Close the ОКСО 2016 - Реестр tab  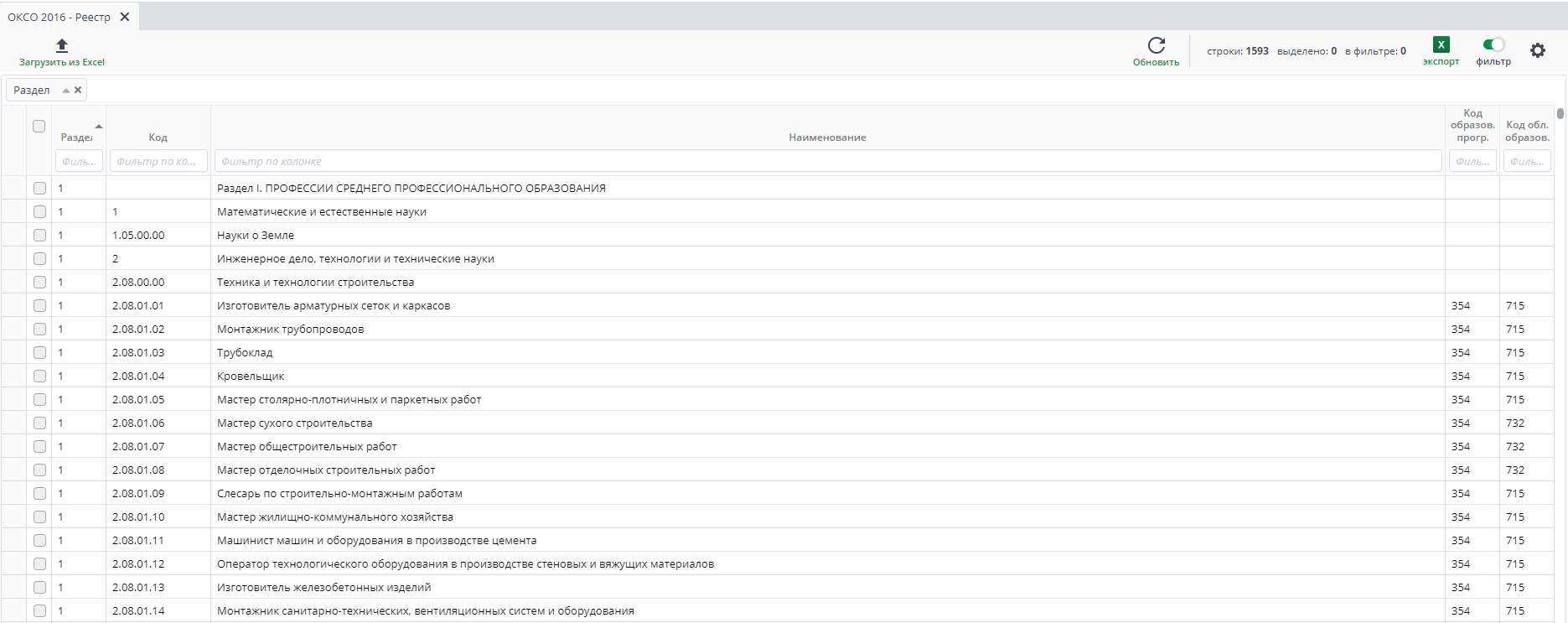125,17
